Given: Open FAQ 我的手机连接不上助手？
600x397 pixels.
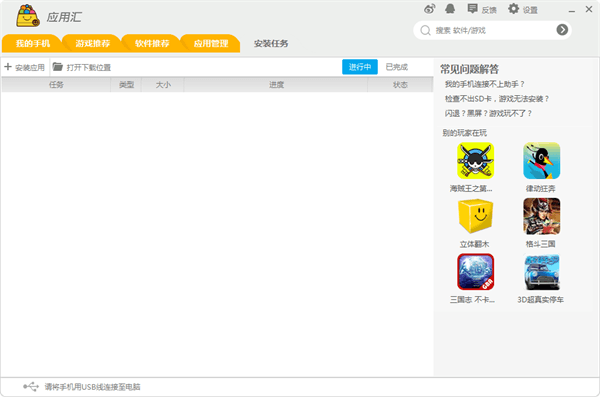Looking at the screenshot, I should (484, 84).
